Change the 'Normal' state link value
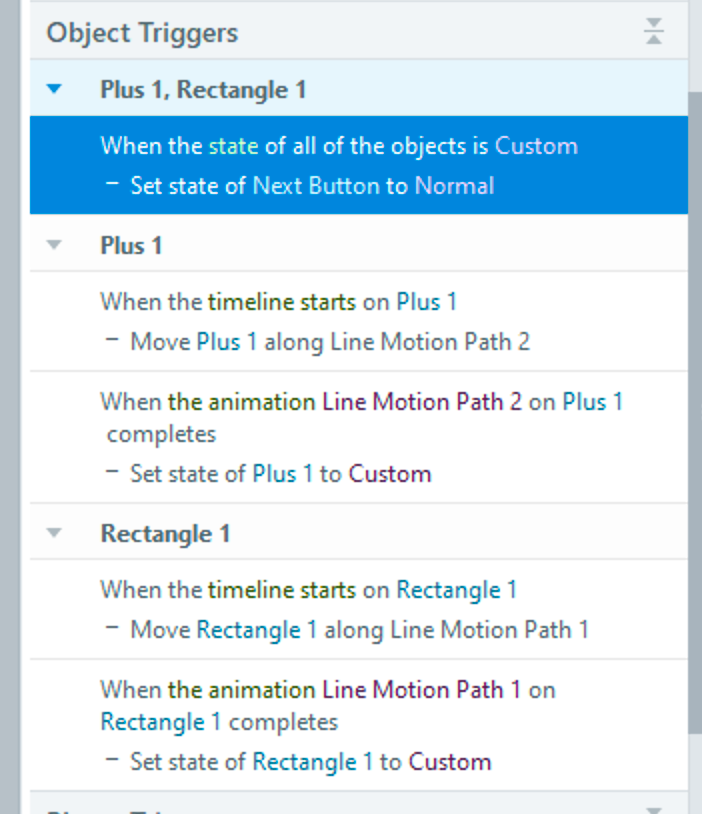The image size is (702, 814). point(454,186)
